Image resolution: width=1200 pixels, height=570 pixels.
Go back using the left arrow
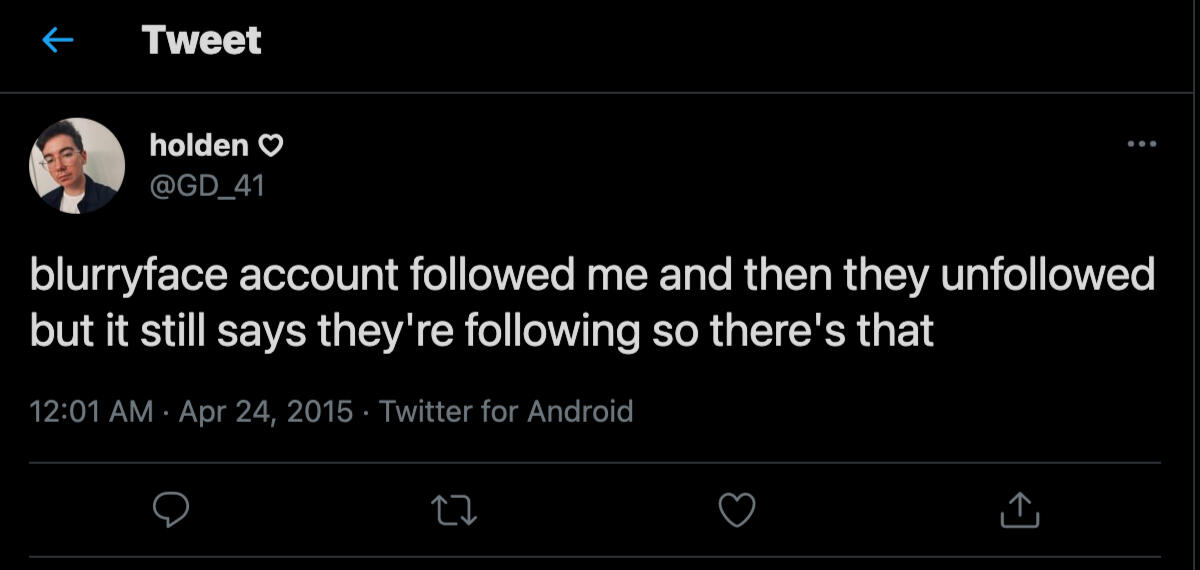pos(59,40)
